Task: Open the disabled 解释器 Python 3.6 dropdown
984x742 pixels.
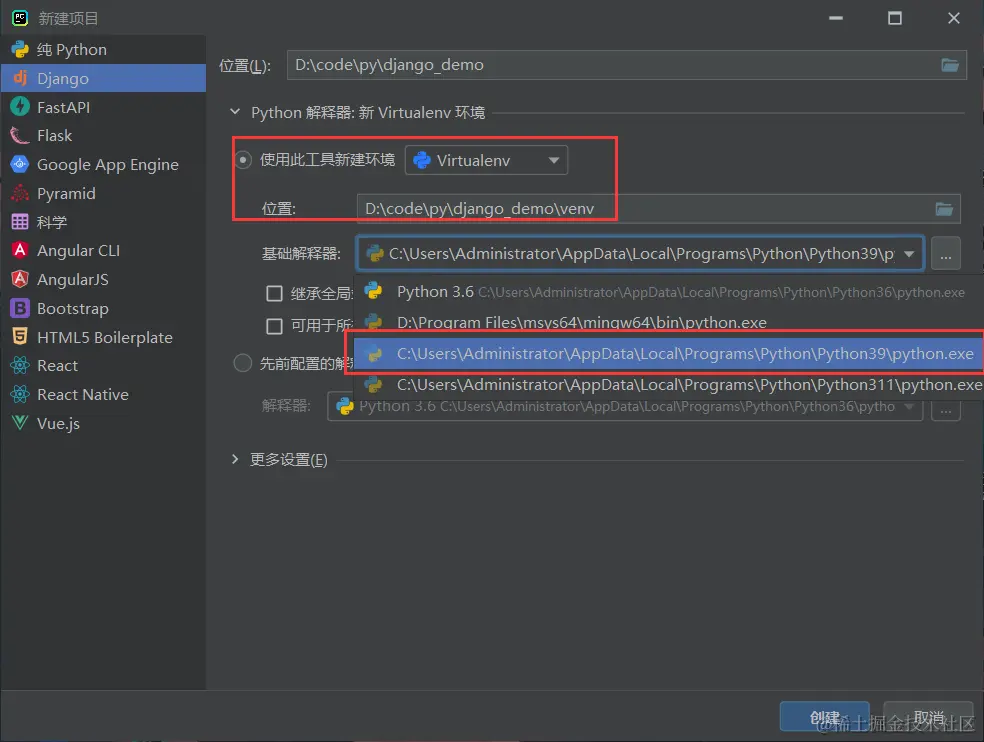Action: tap(625, 407)
